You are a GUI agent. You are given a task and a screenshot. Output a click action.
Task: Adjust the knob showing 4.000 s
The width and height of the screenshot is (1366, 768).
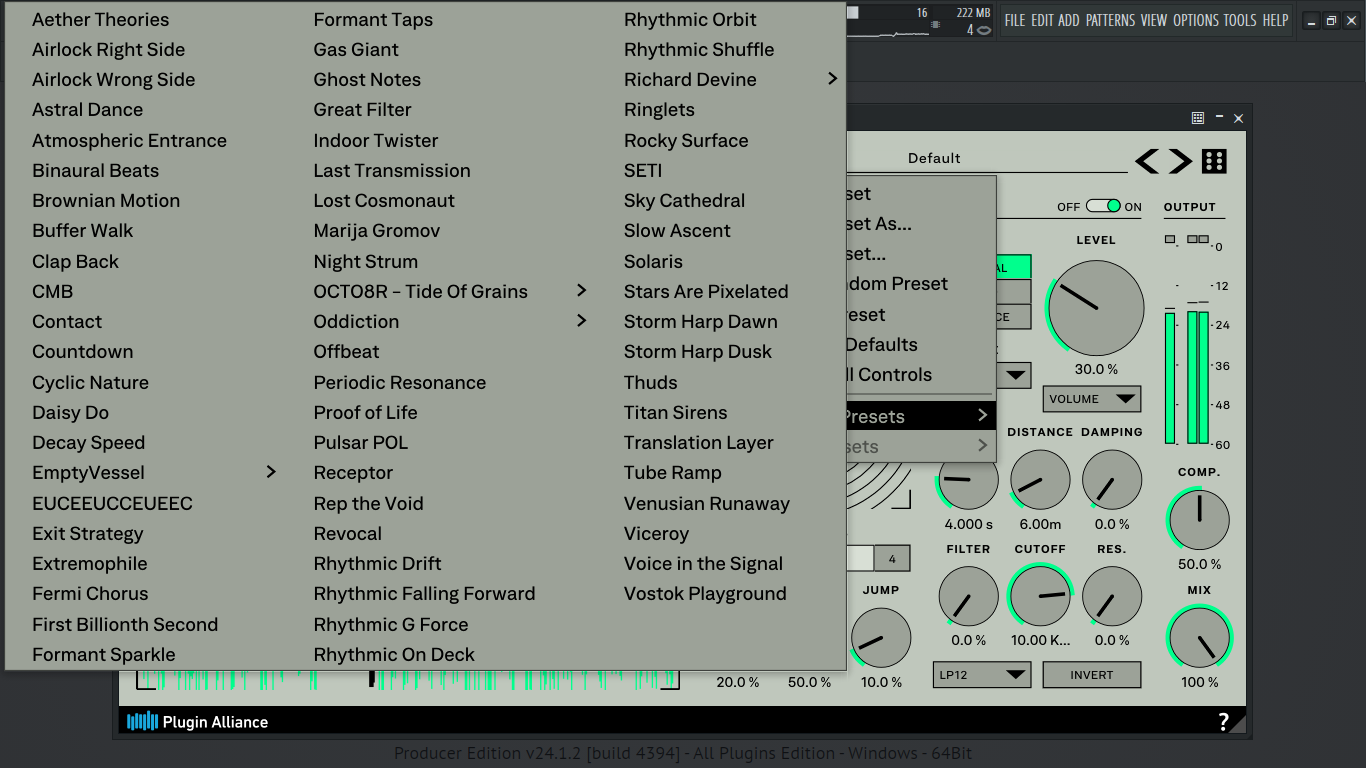[968, 480]
